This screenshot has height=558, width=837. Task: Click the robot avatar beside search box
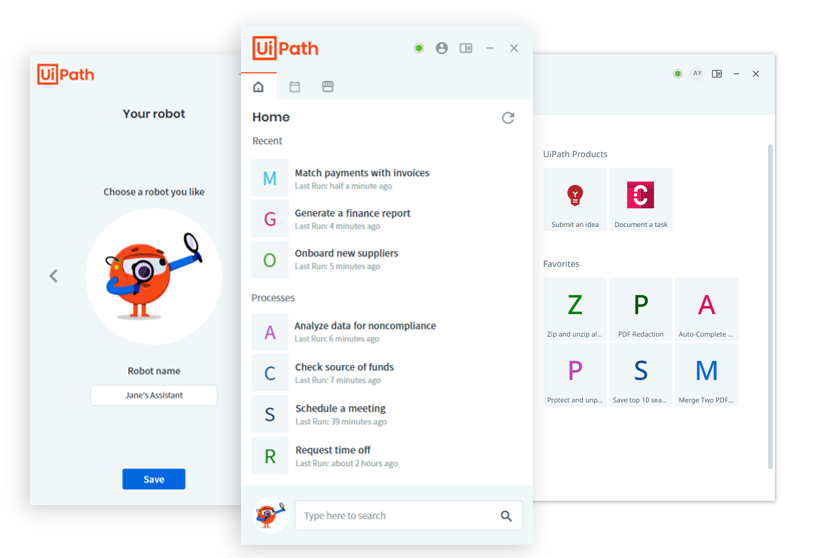point(270,515)
